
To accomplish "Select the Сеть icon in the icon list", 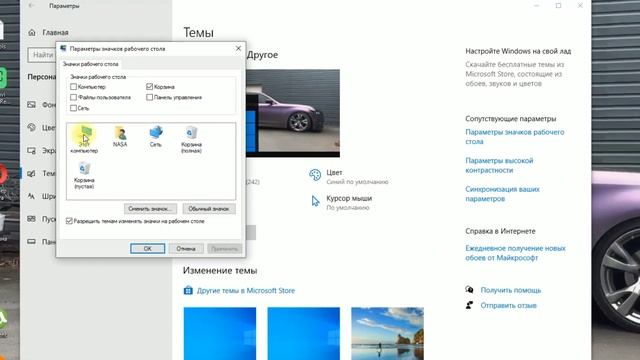I will point(156,137).
